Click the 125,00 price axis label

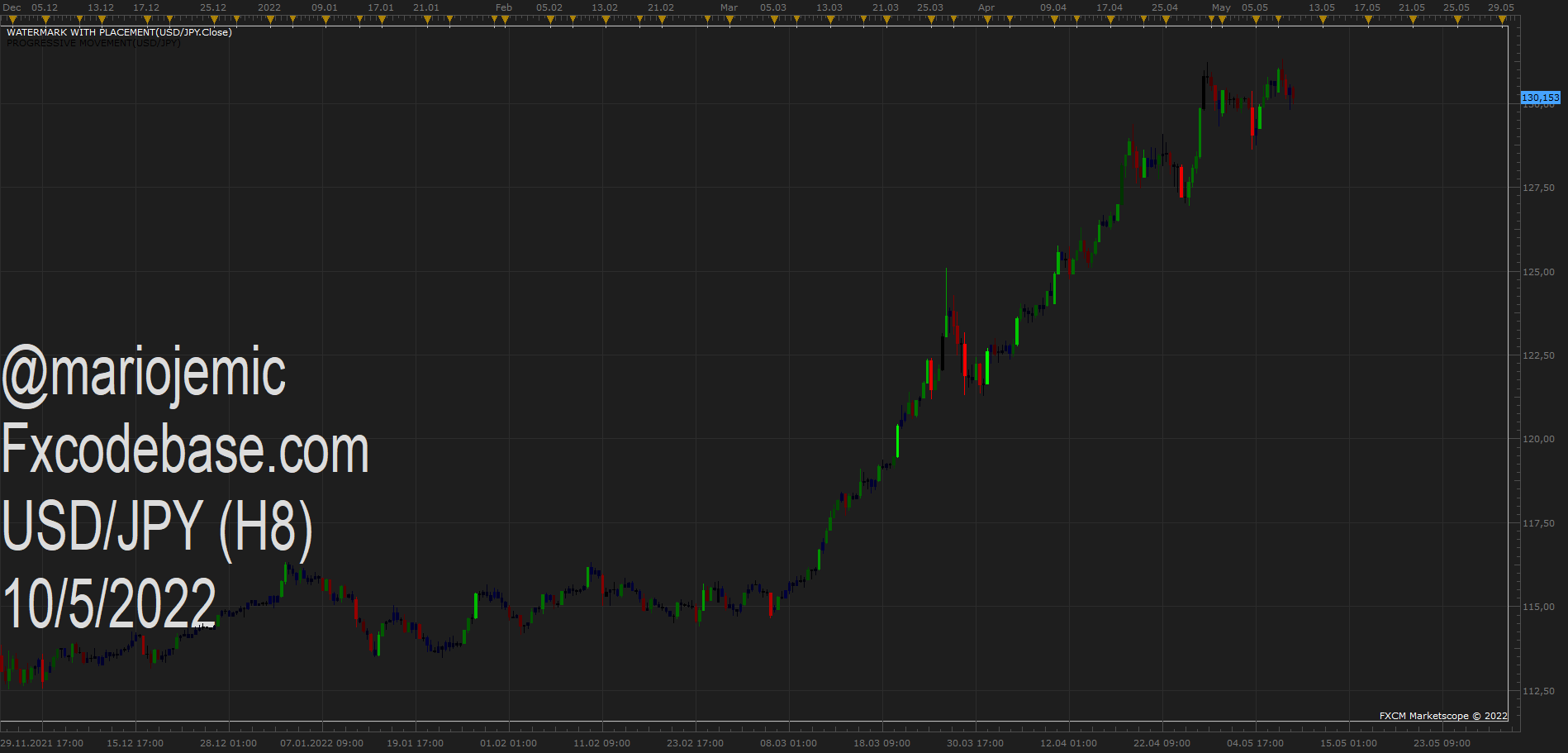[1538, 272]
